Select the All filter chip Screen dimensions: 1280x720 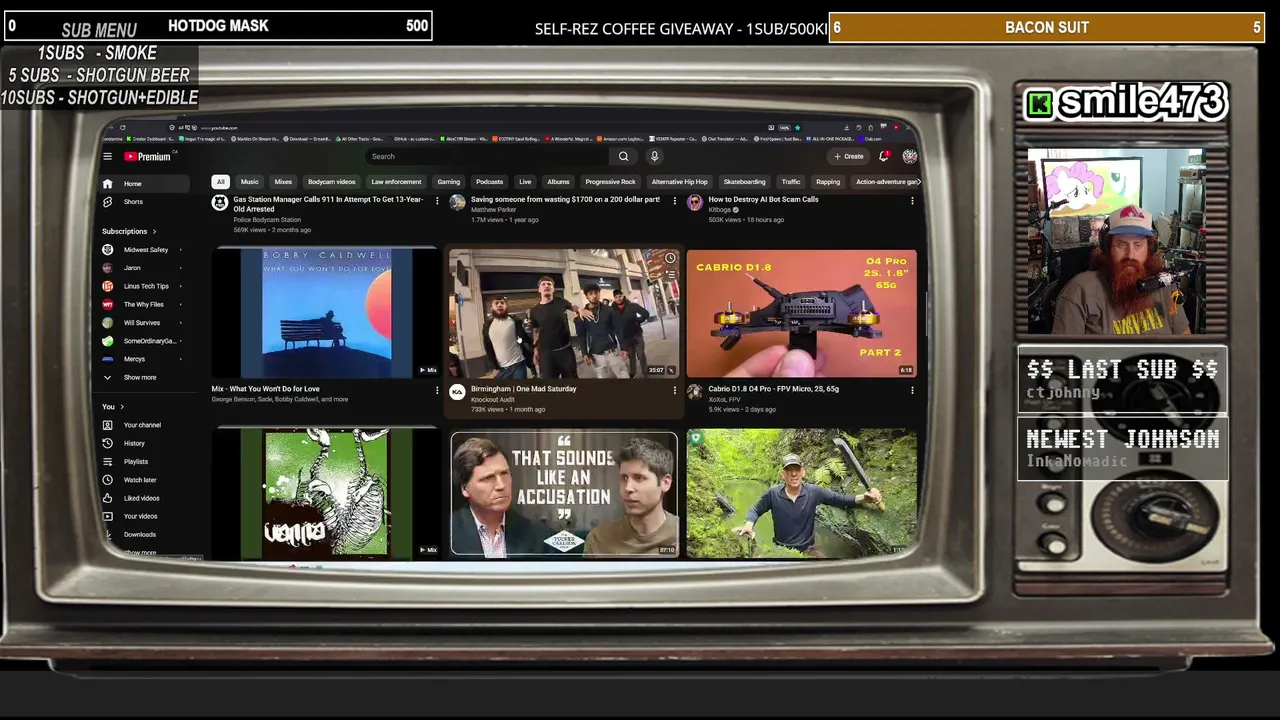[220, 182]
